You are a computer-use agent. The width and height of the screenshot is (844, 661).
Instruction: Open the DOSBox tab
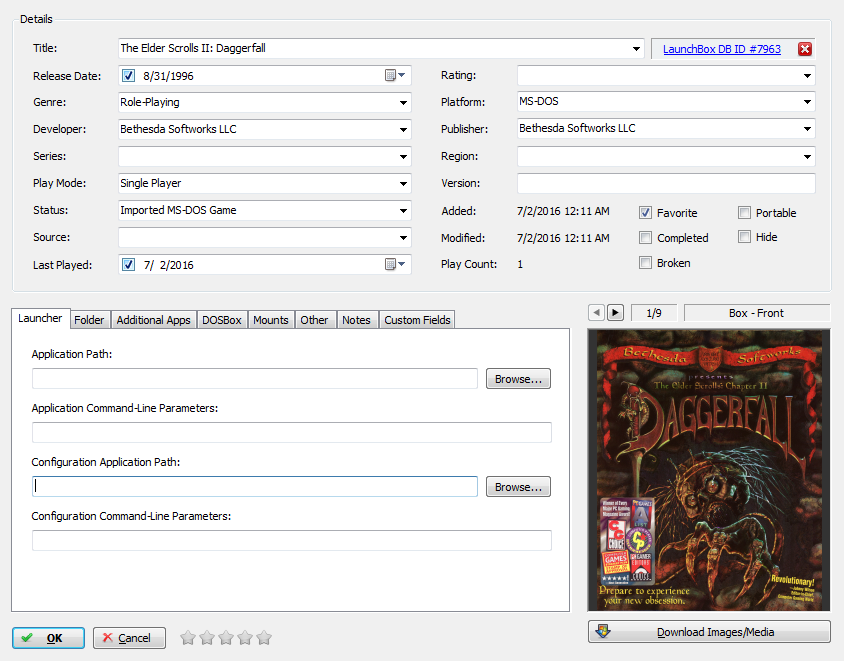pos(222,320)
